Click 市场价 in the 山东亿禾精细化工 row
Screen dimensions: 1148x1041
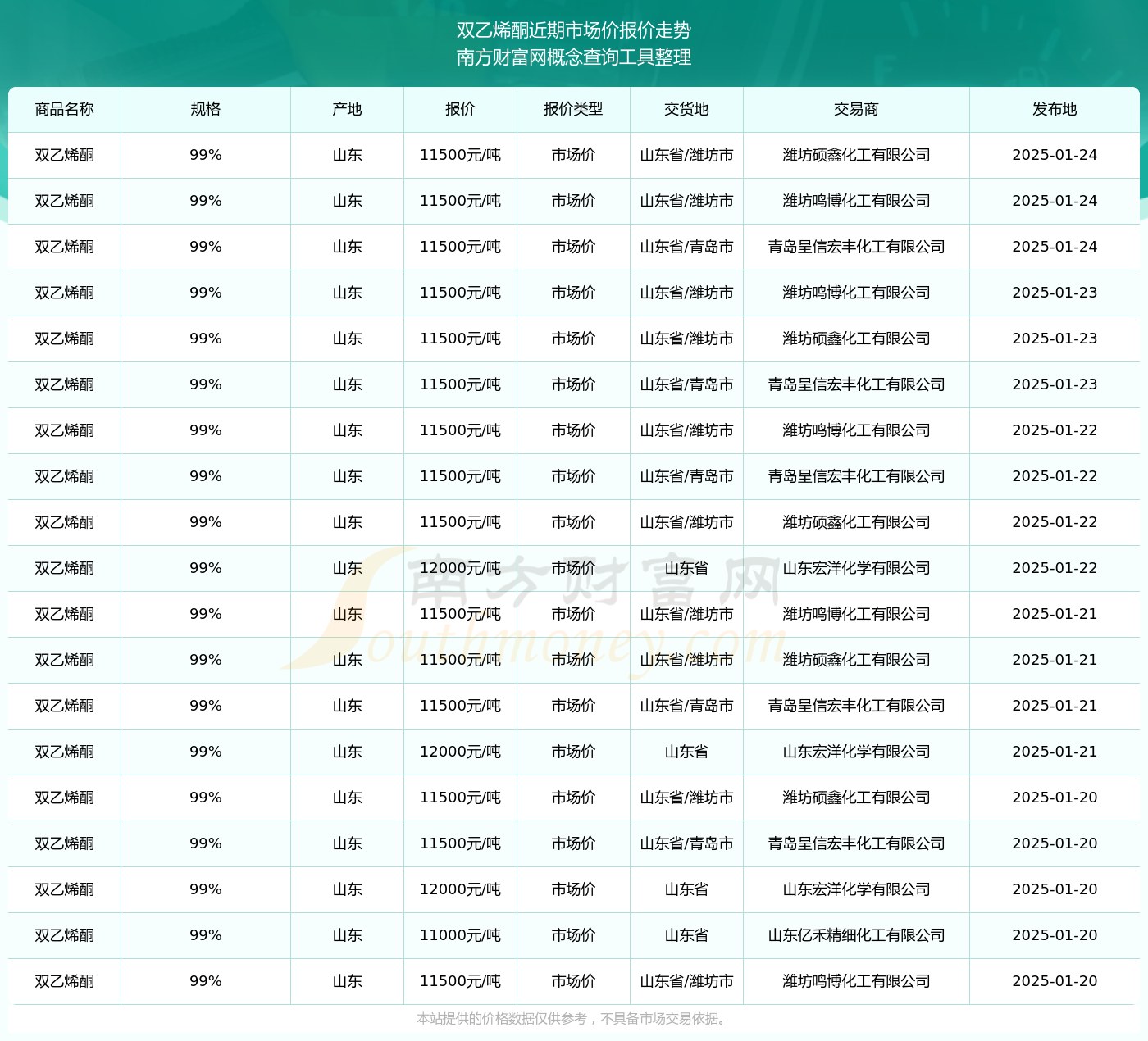click(x=574, y=935)
